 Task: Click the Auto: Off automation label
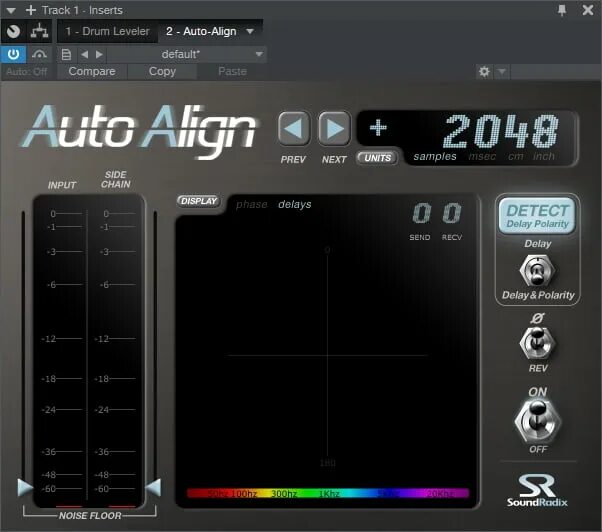[x=26, y=72]
